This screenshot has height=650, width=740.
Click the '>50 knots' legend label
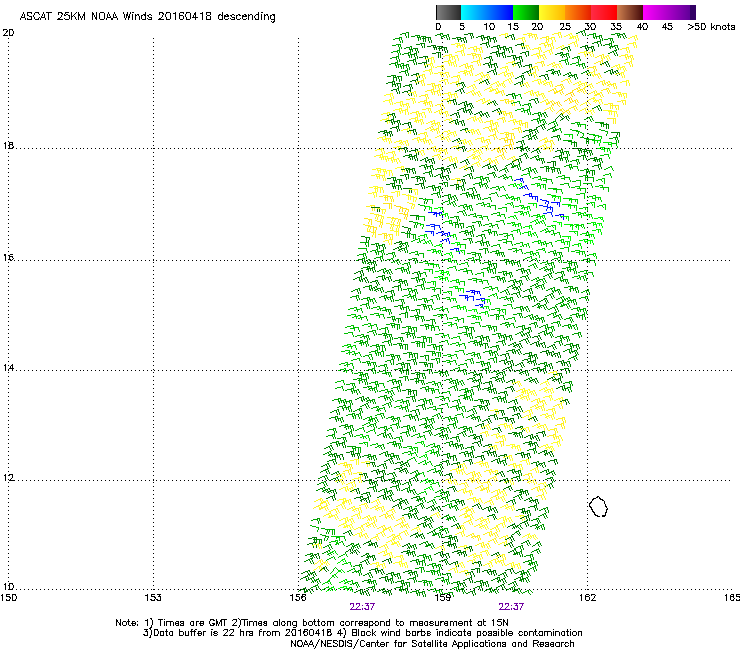click(711, 27)
